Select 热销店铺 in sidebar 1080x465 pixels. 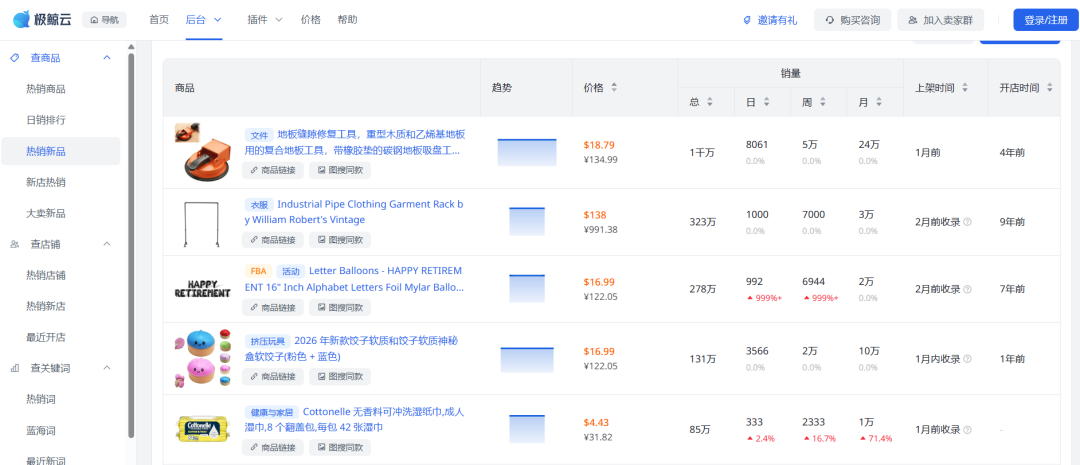45,275
